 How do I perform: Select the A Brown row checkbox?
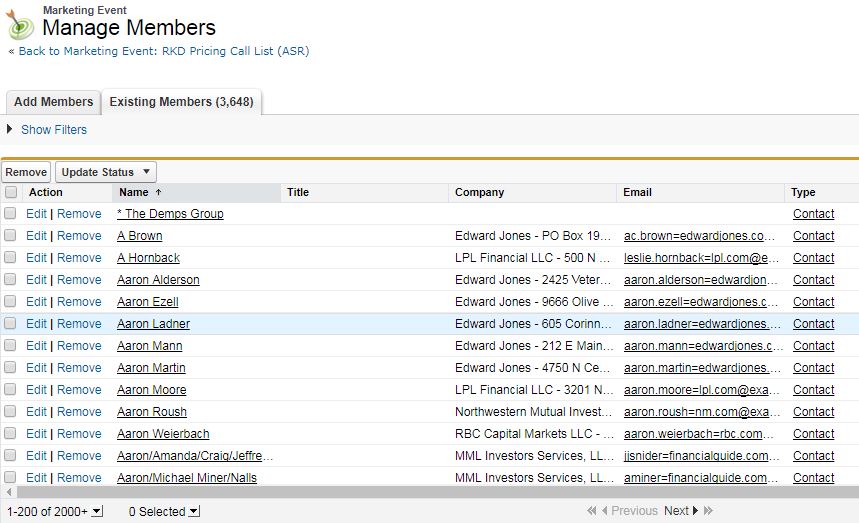point(11,236)
